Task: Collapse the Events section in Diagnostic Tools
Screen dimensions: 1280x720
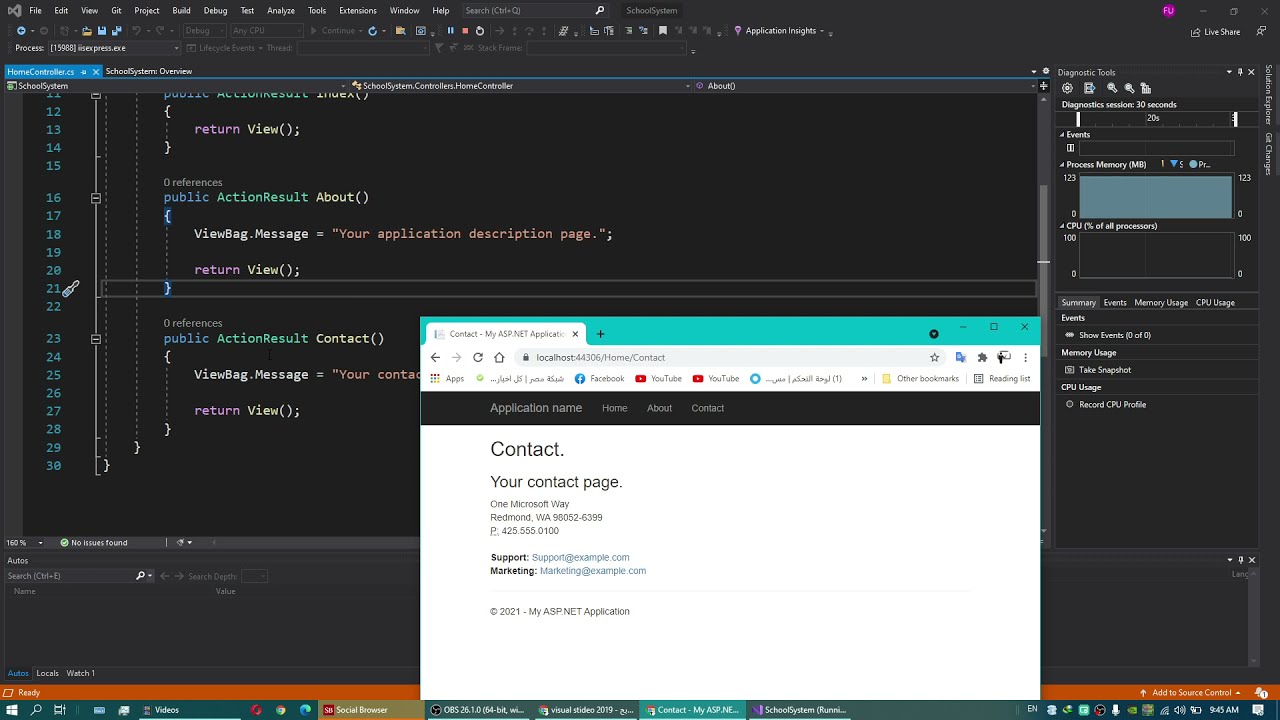Action: coord(1063,135)
